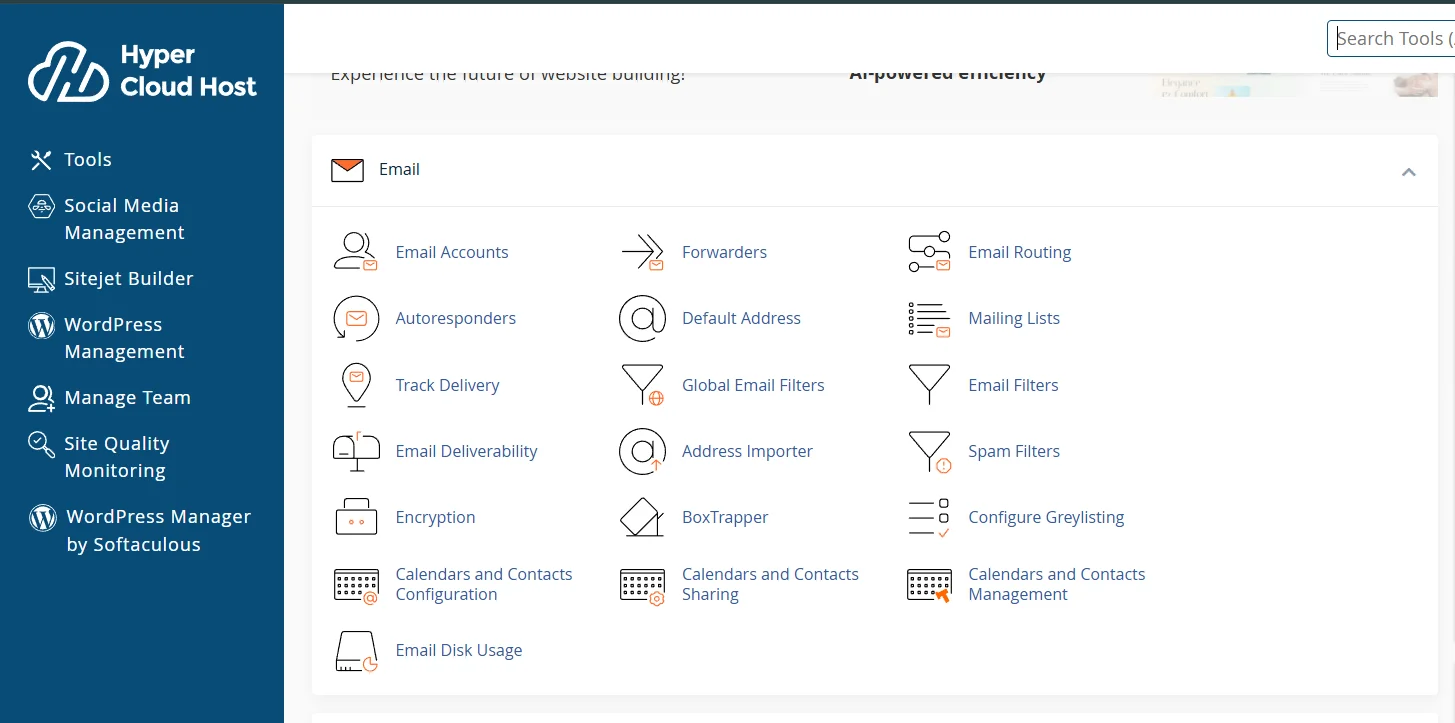
Task: Open the Forwarders link
Action: pos(724,252)
